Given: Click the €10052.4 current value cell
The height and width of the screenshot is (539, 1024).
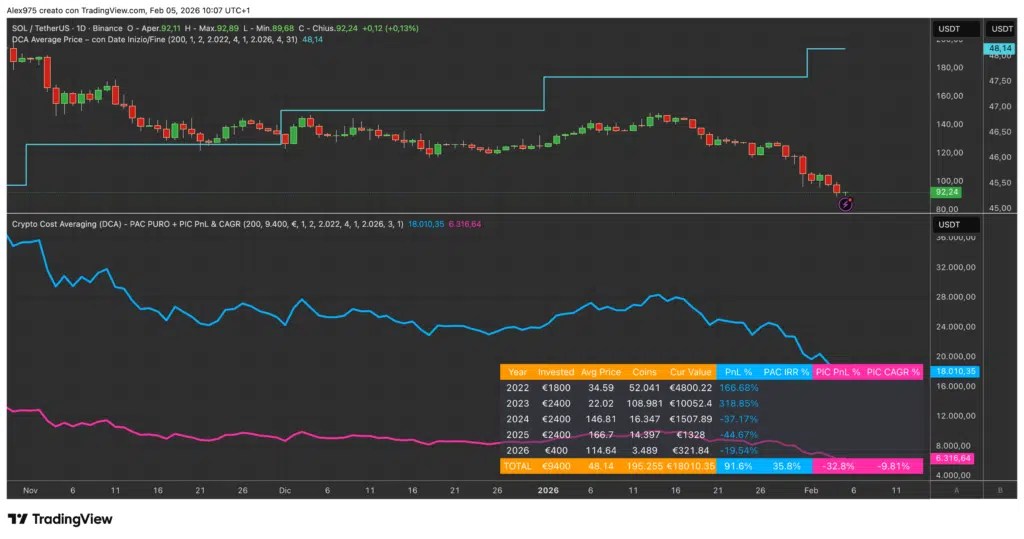Looking at the screenshot, I should pos(690,403).
